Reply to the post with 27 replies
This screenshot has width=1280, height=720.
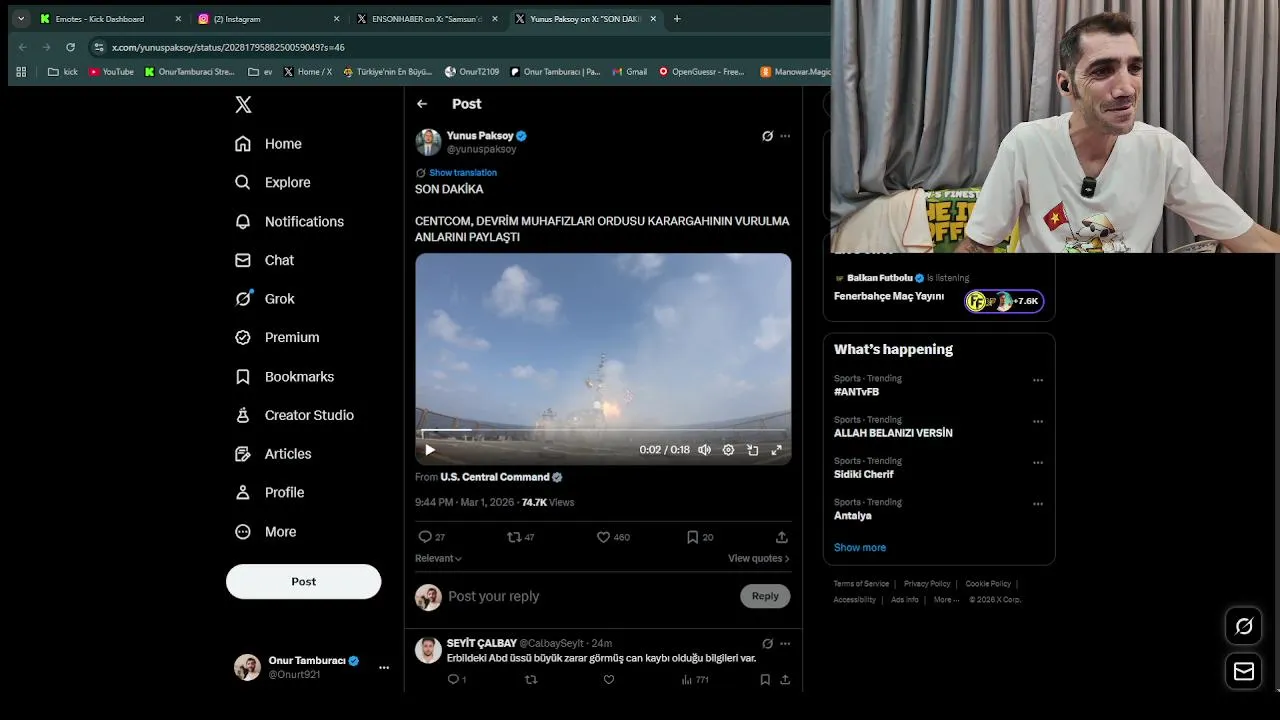pyautogui.click(x=431, y=537)
